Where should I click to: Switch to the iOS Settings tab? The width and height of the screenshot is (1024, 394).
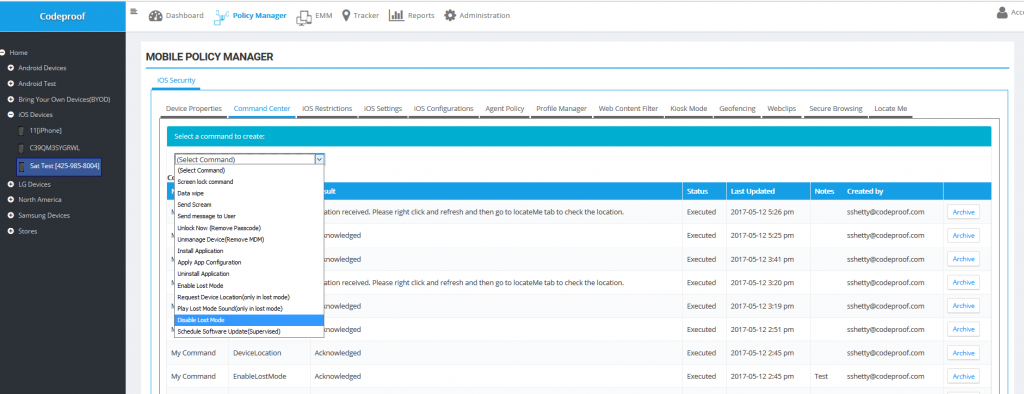(x=383, y=108)
